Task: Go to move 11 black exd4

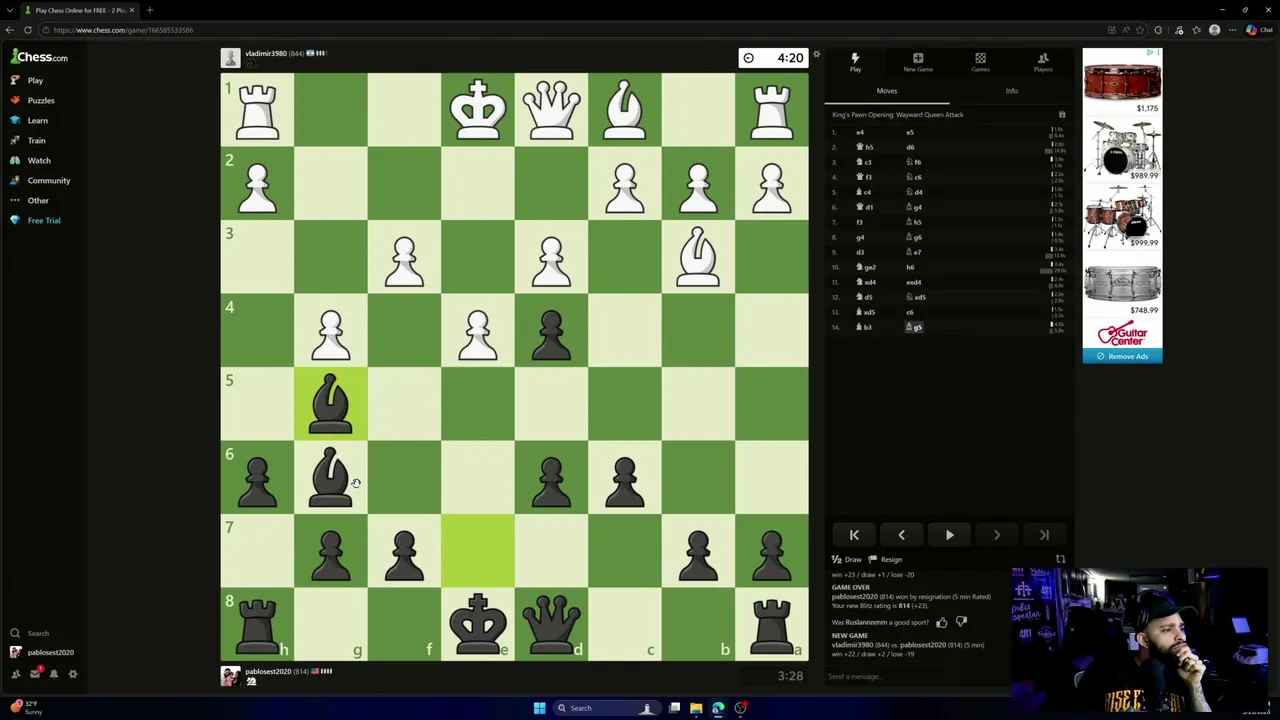Action: [914, 282]
